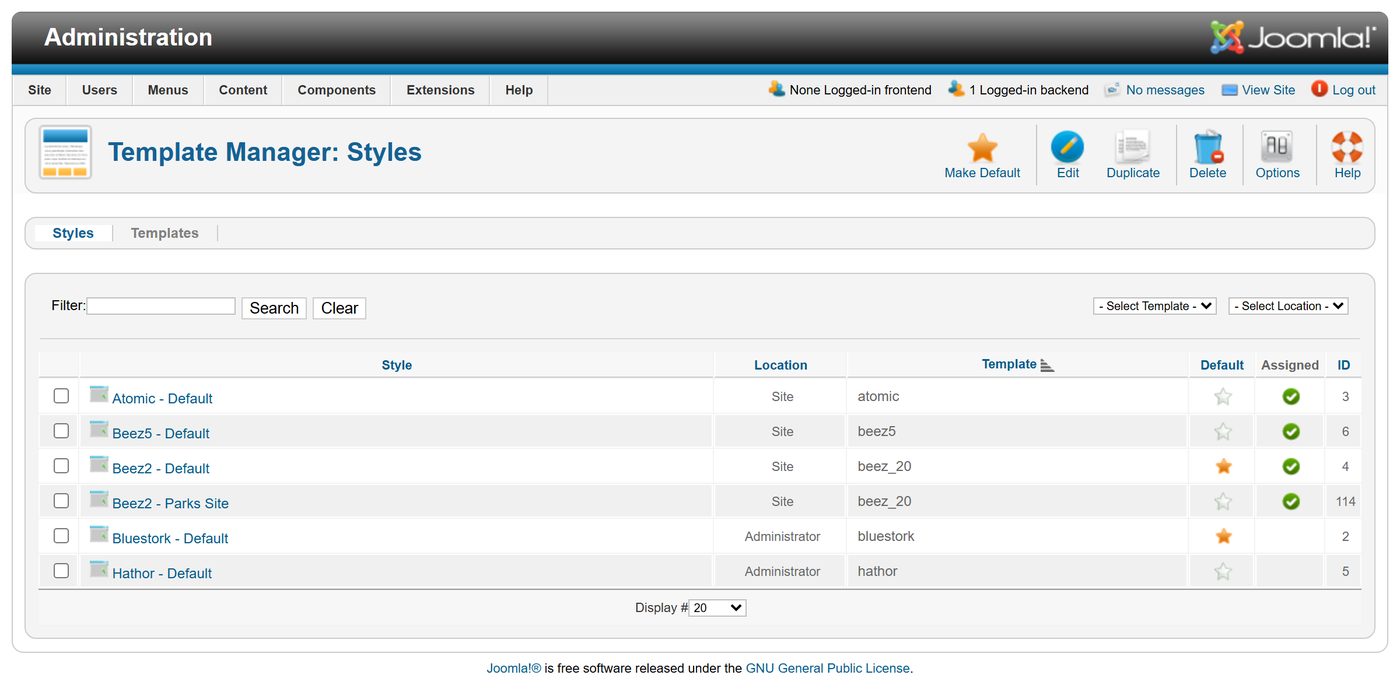The width and height of the screenshot is (1400, 696).
Task: Sort by the Default column header
Action: tap(1222, 365)
